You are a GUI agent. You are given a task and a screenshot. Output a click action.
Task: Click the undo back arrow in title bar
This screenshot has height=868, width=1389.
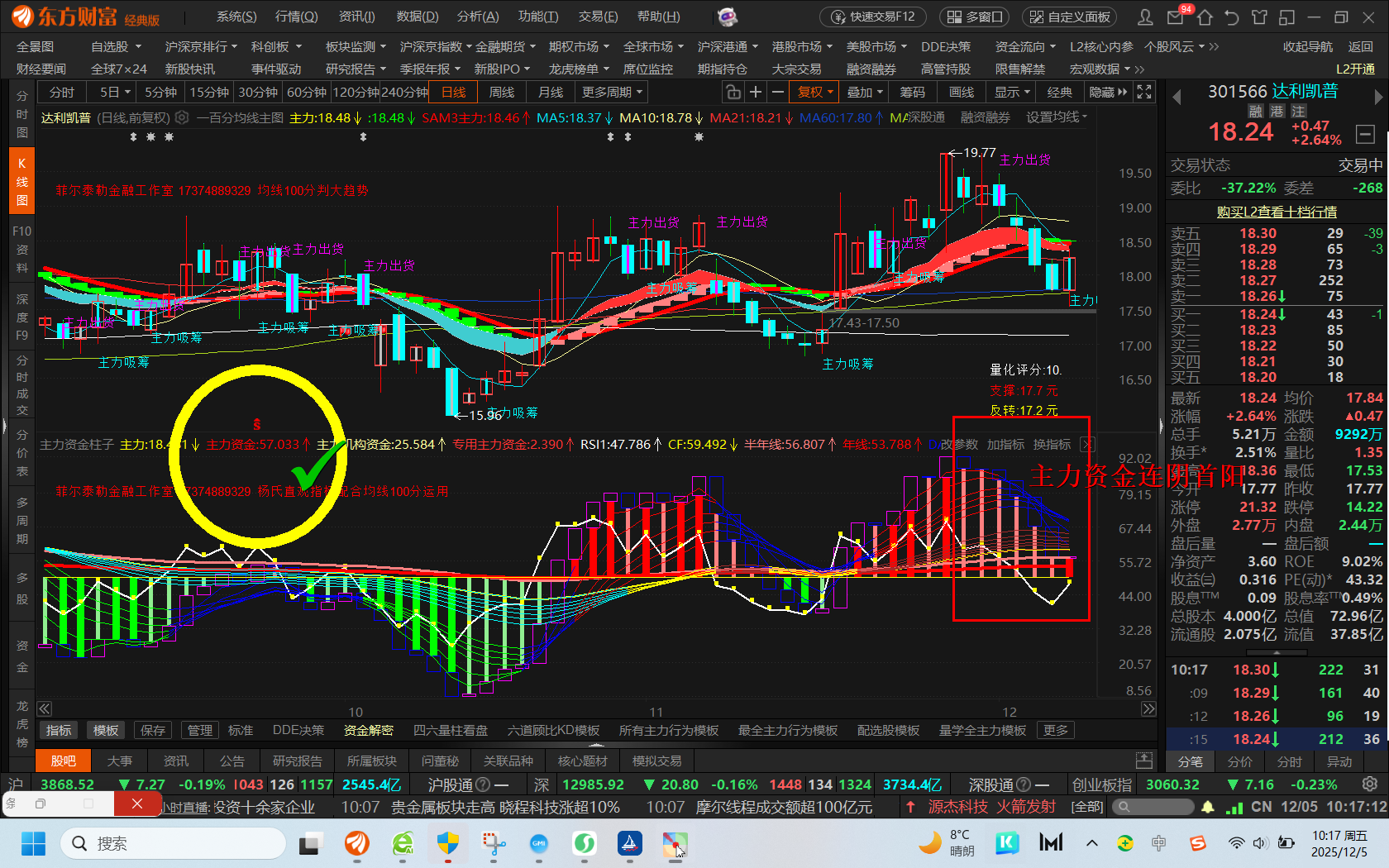point(1232,17)
